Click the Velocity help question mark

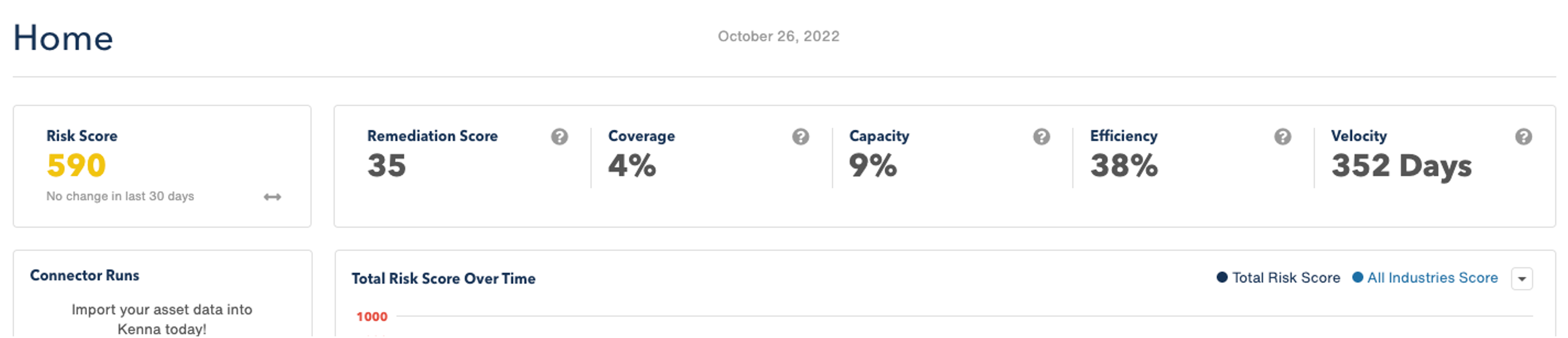pyautogui.click(x=1524, y=137)
